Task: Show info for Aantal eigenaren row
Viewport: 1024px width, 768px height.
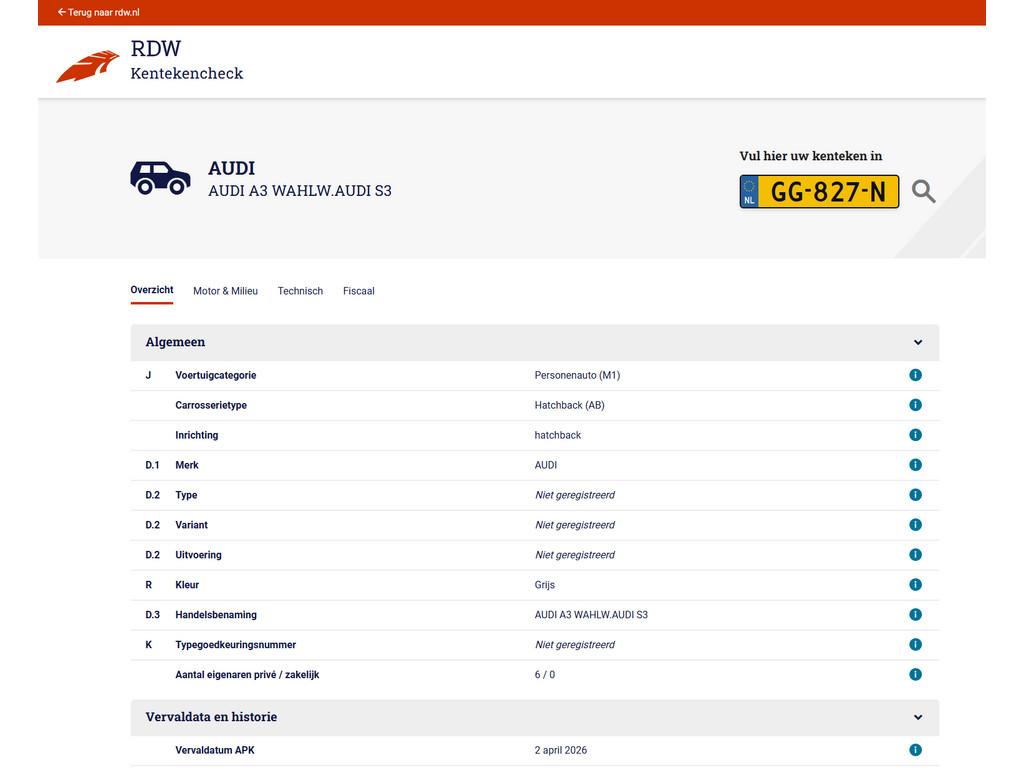Action: pos(915,675)
